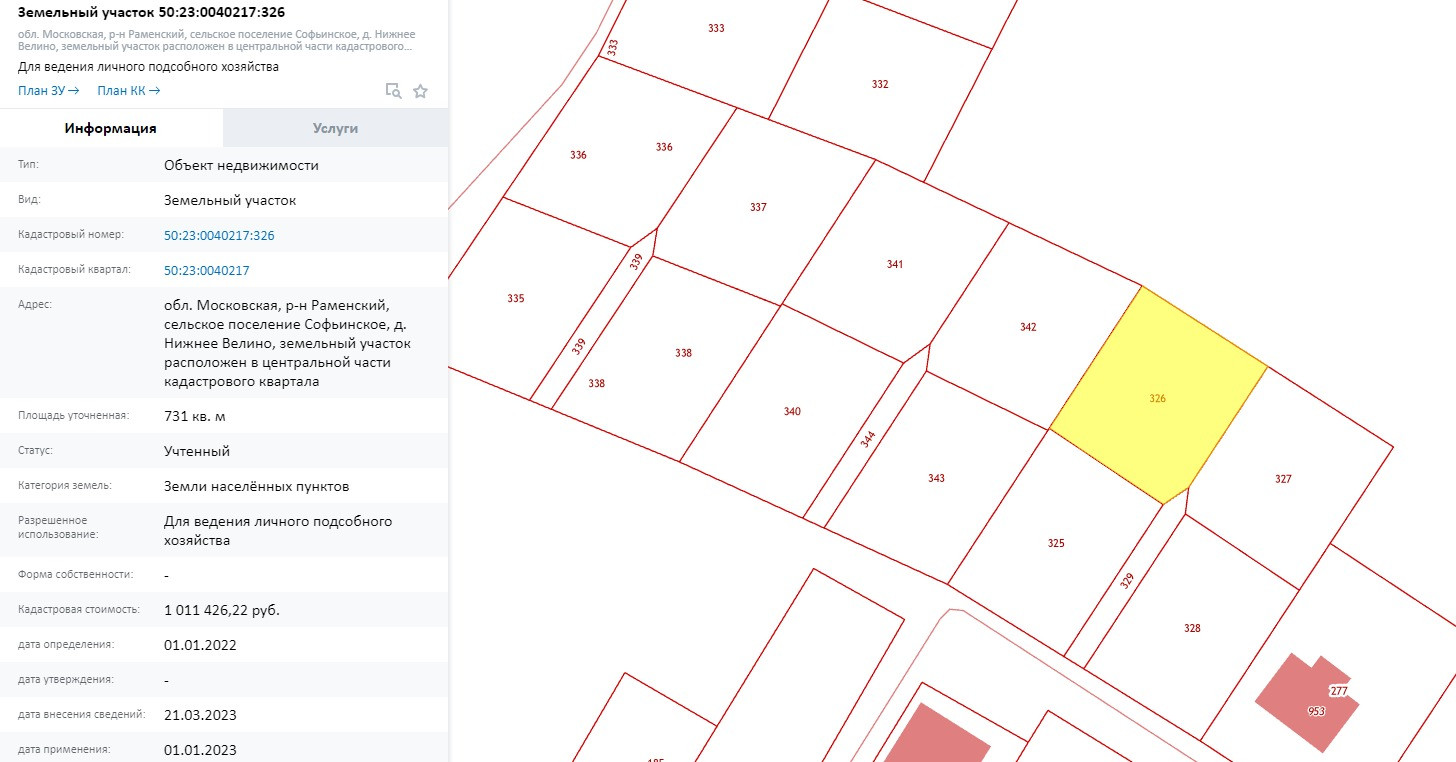Click the find-on-map magnifier icon

pyautogui.click(x=394, y=91)
